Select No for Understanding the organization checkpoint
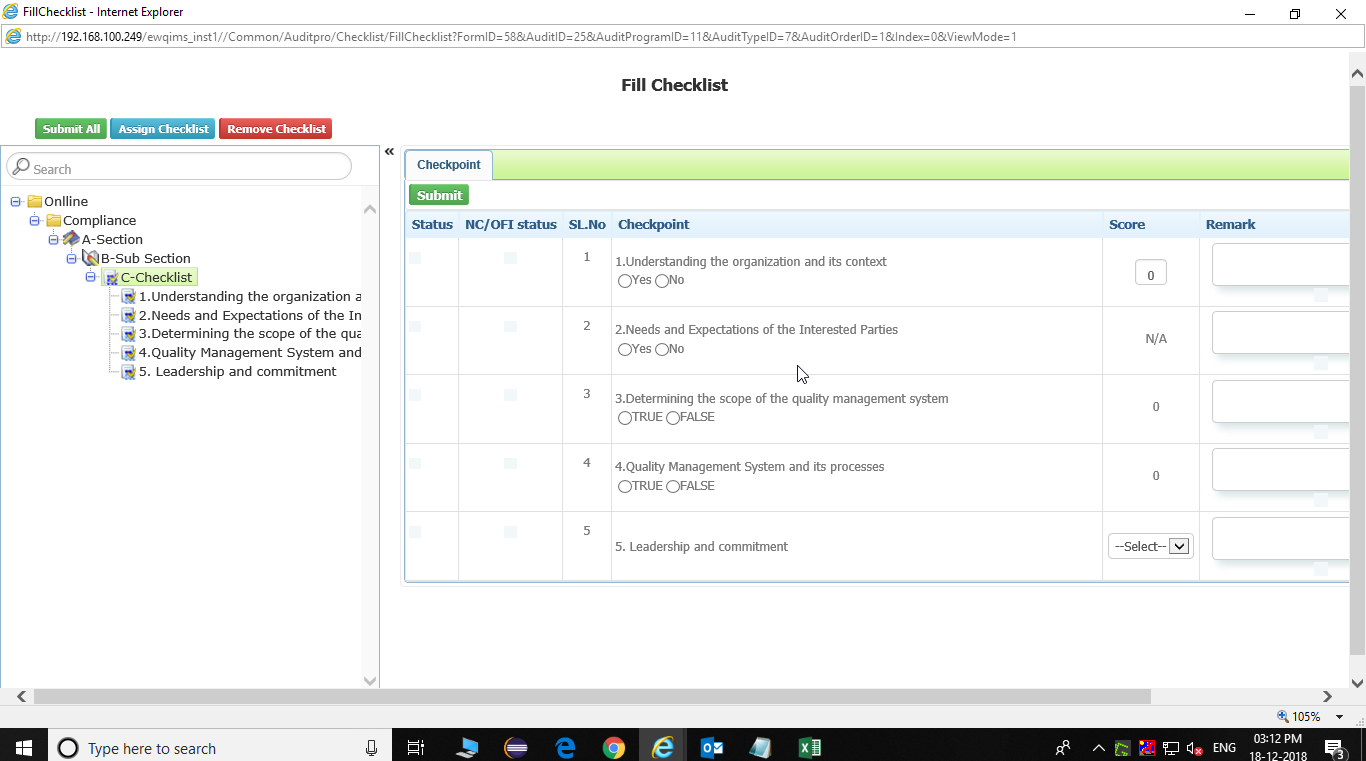 [662, 281]
